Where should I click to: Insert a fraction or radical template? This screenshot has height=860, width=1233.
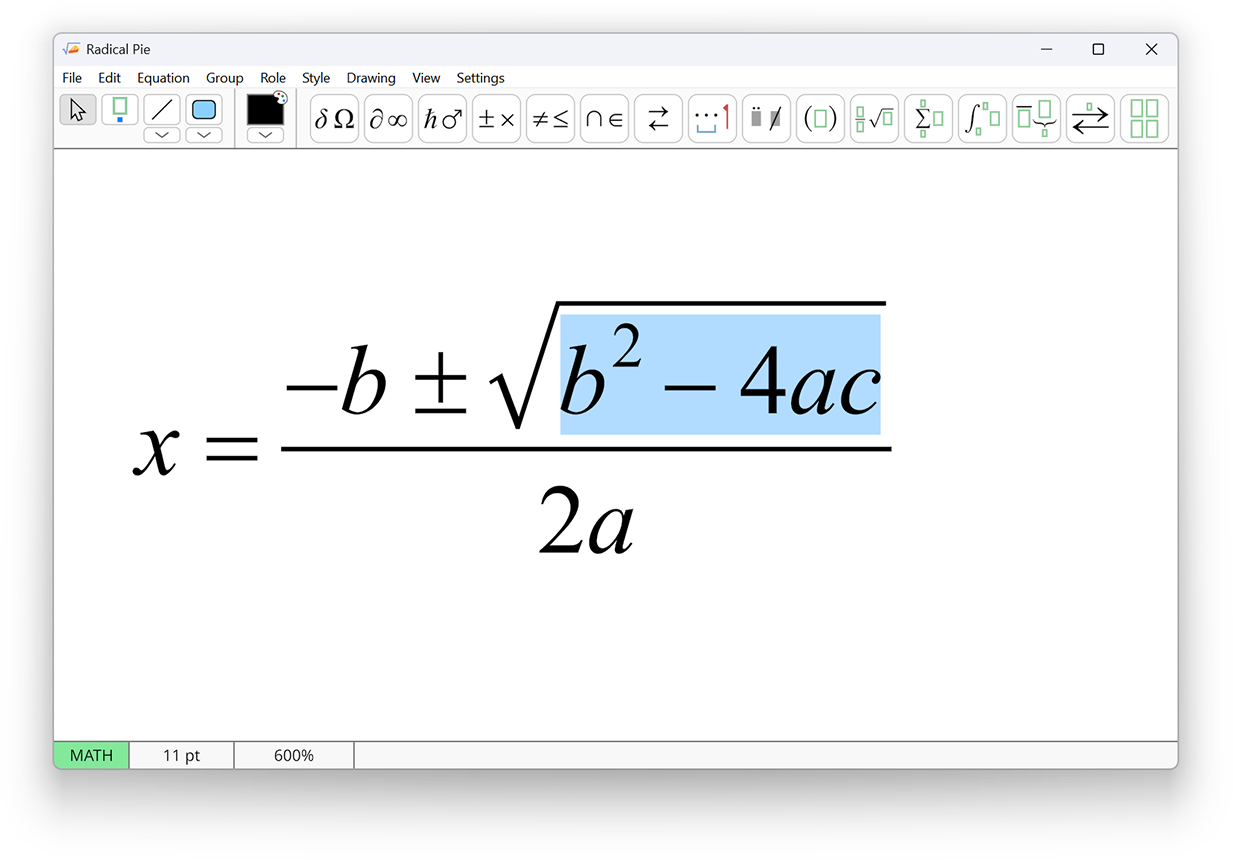[x=874, y=118]
